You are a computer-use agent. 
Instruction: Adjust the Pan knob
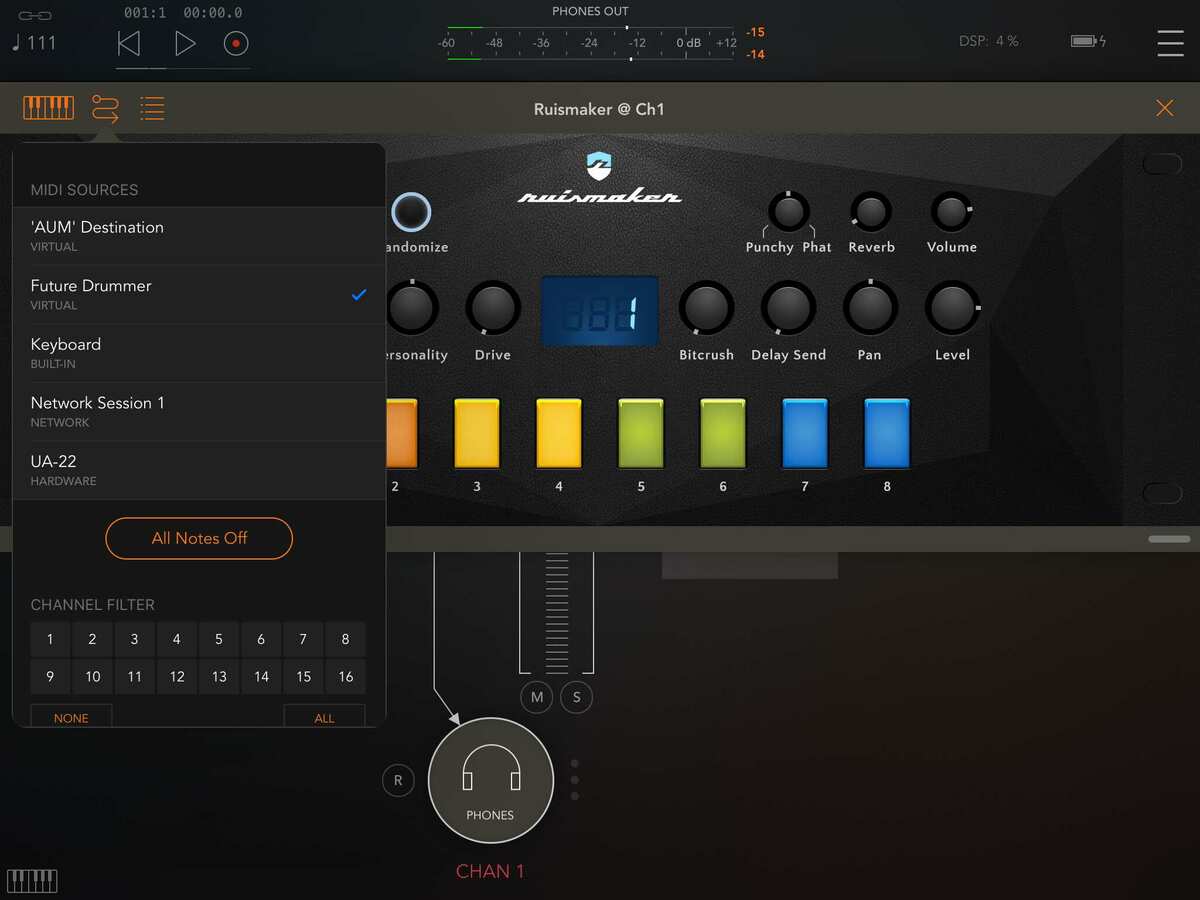[870, 308]
